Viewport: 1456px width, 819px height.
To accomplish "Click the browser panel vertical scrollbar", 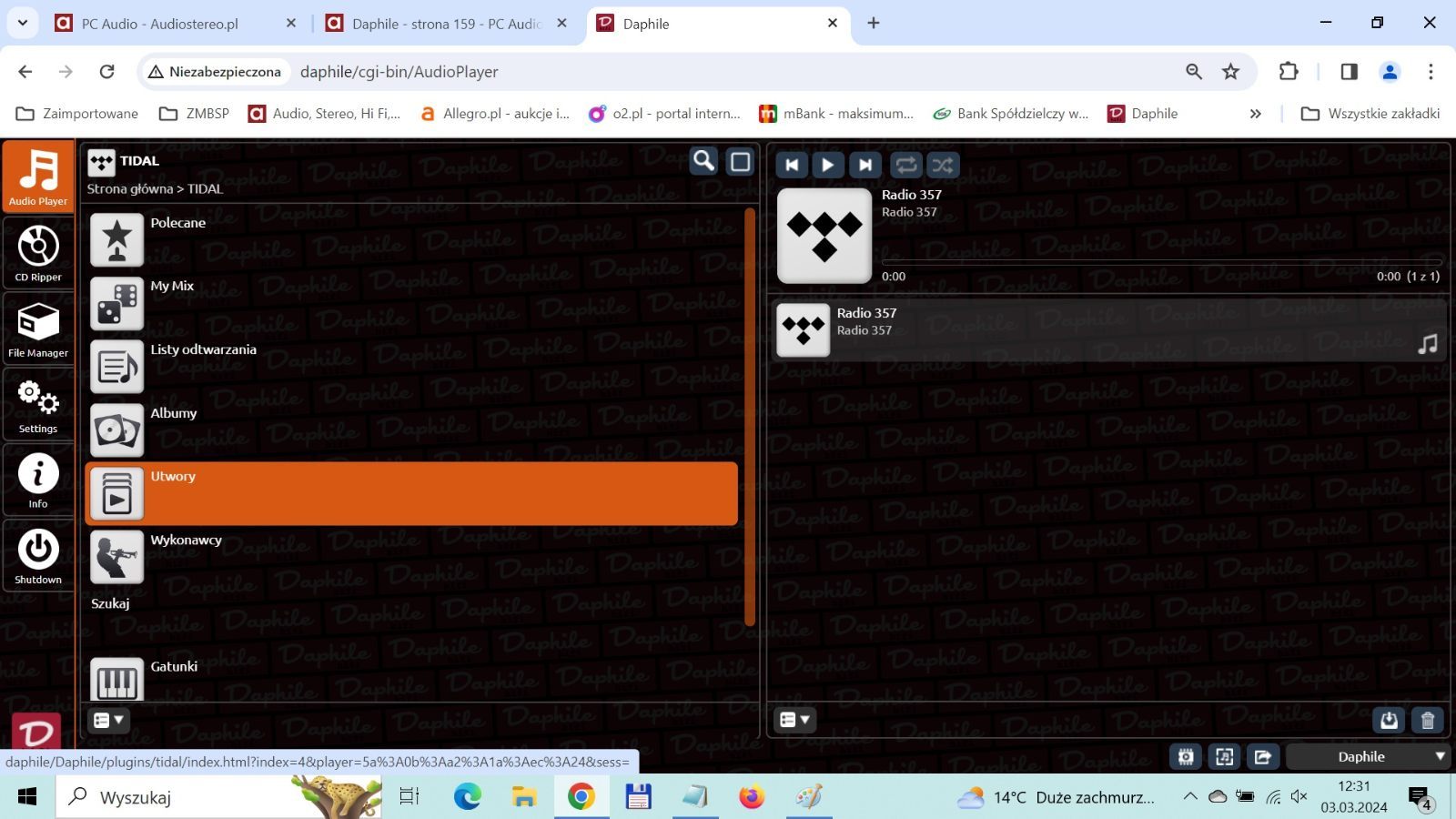I will (x=750, y=417).
